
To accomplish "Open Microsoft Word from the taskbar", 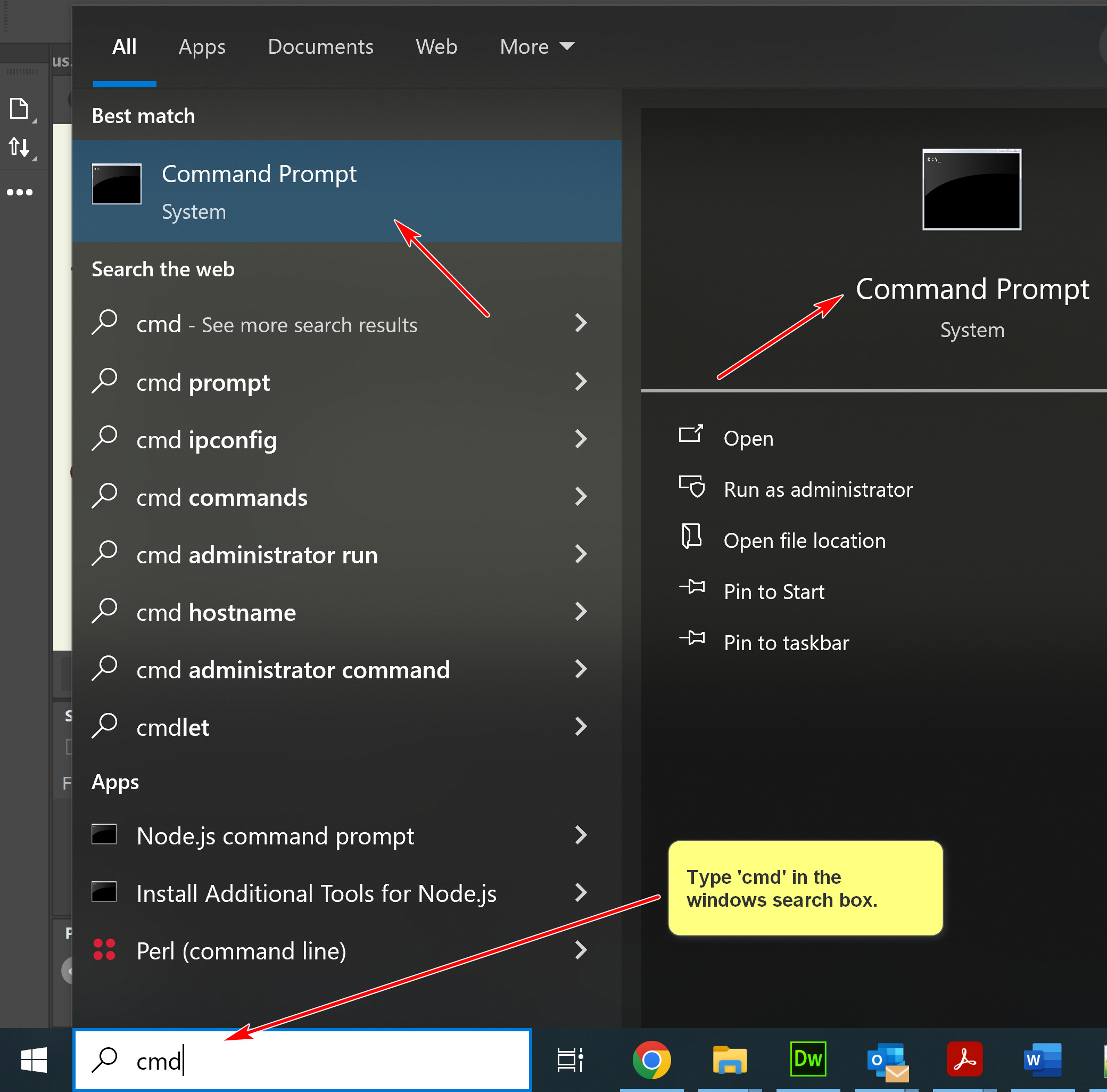I will pos(1042,1060).
